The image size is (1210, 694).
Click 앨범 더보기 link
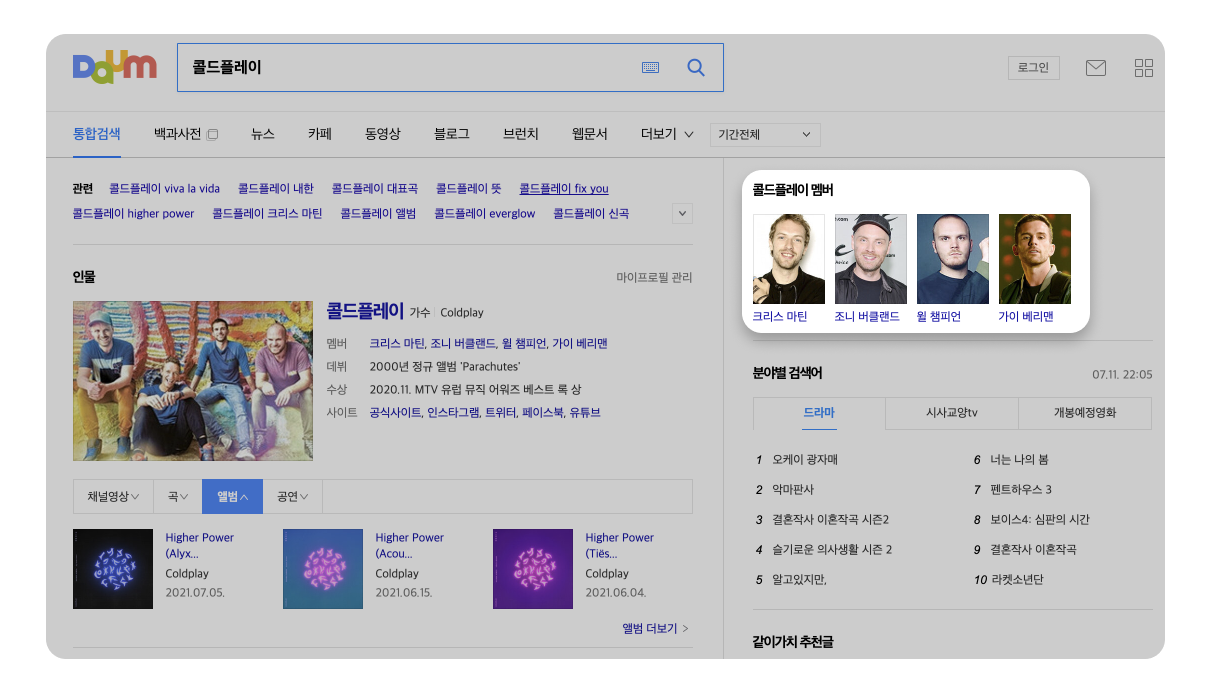pos(655,629)
